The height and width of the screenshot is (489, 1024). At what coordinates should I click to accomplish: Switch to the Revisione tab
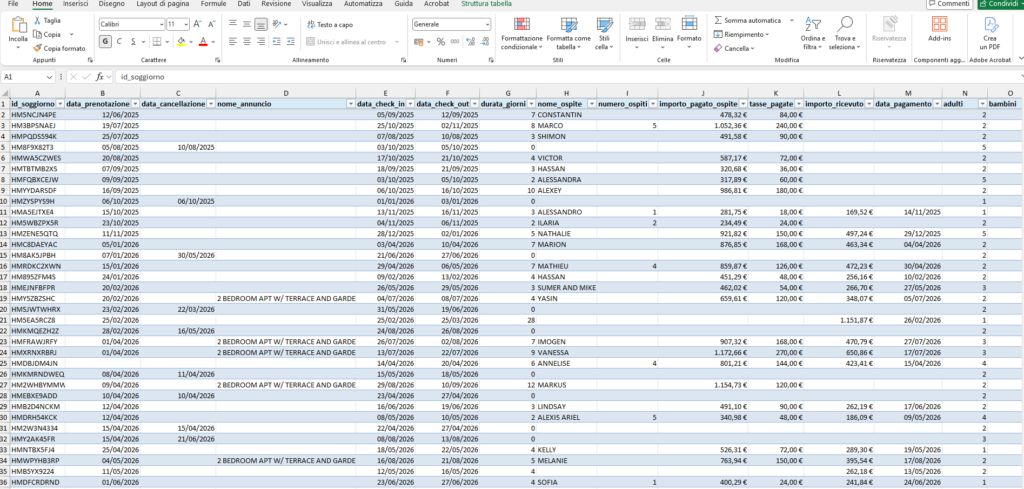pyautogui.click(x=276, y=4)
